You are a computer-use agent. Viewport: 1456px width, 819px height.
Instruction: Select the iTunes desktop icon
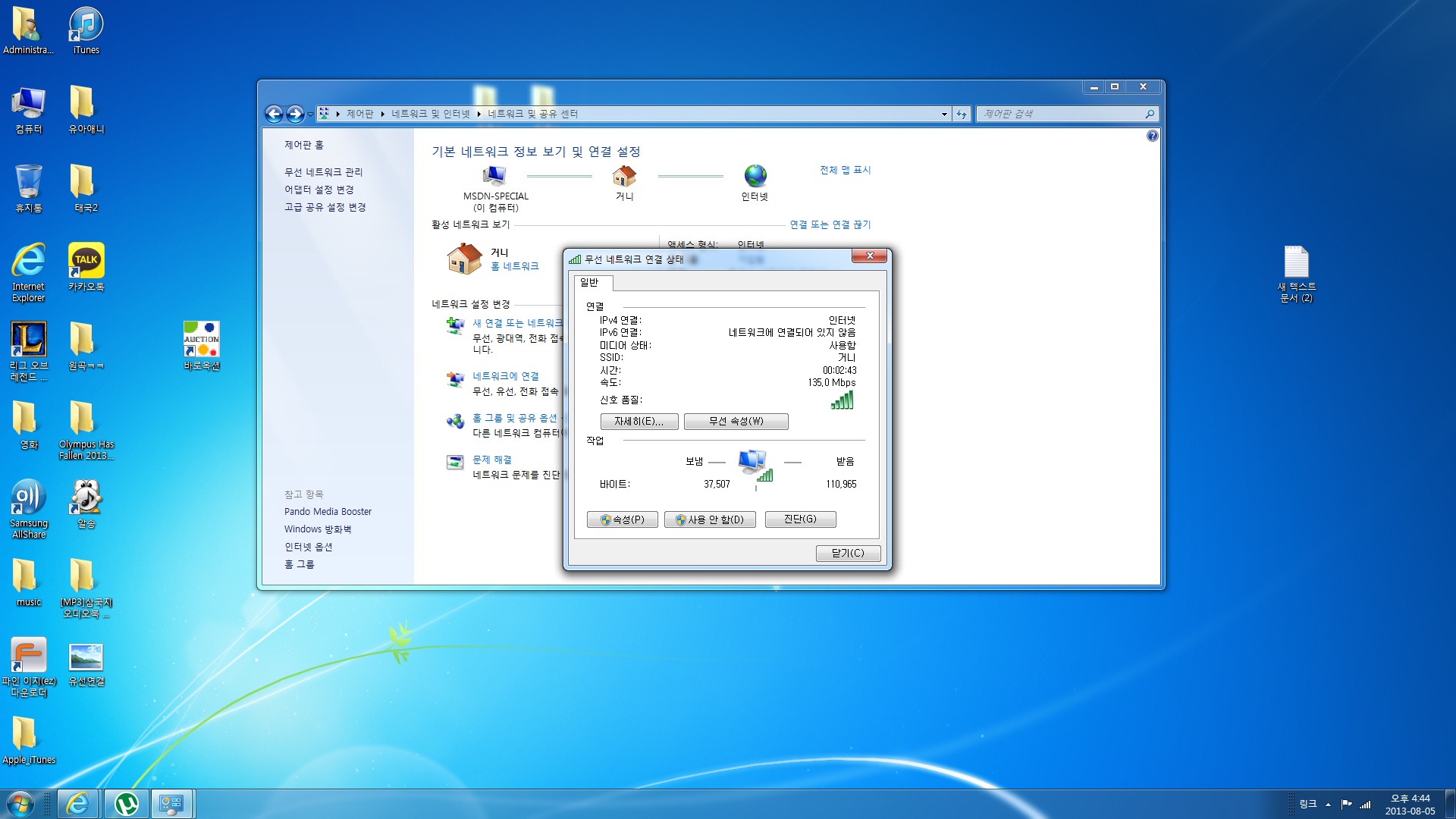pyautogui.click(x=86, y=30)
